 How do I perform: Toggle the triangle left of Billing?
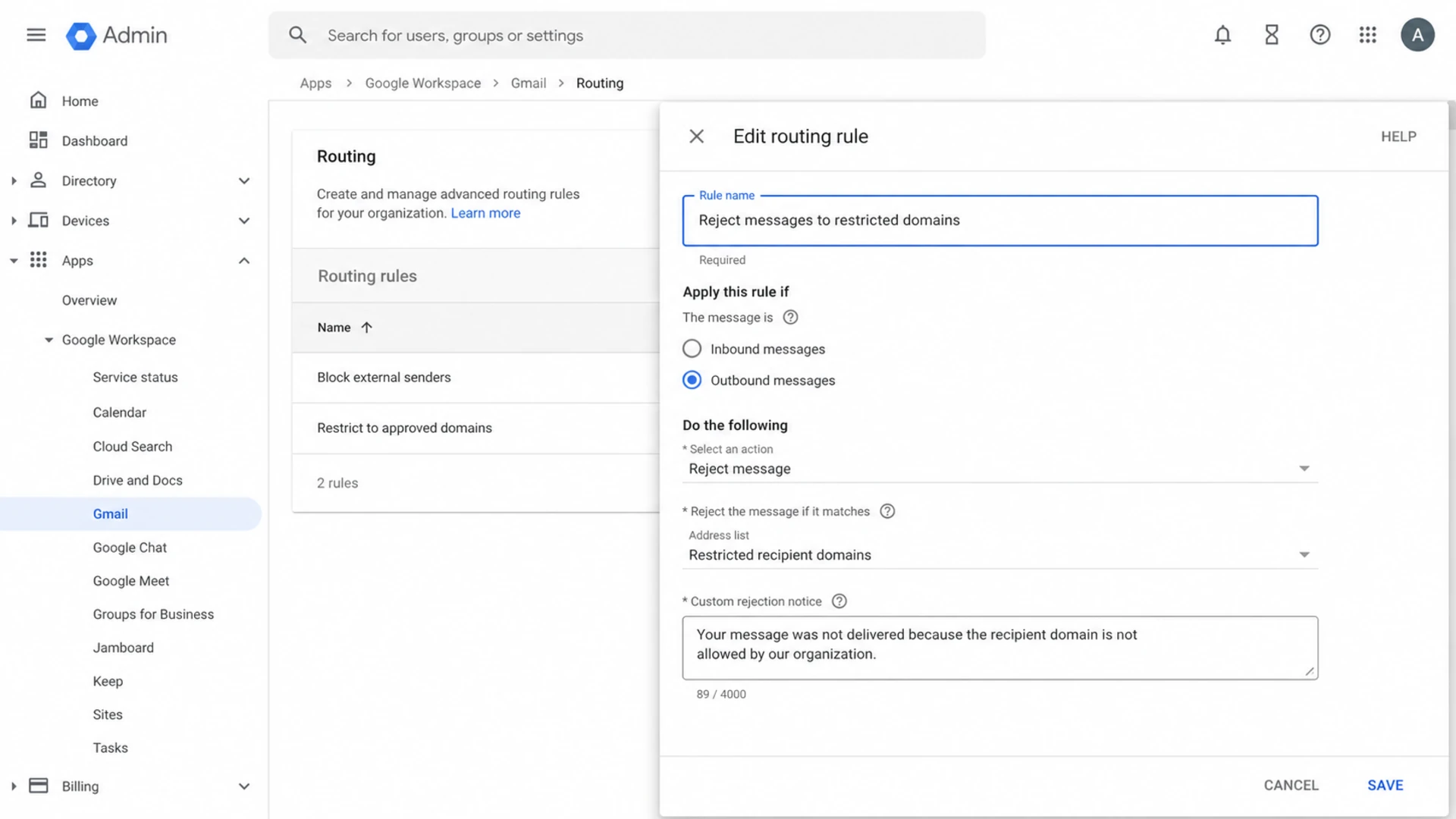14,786
